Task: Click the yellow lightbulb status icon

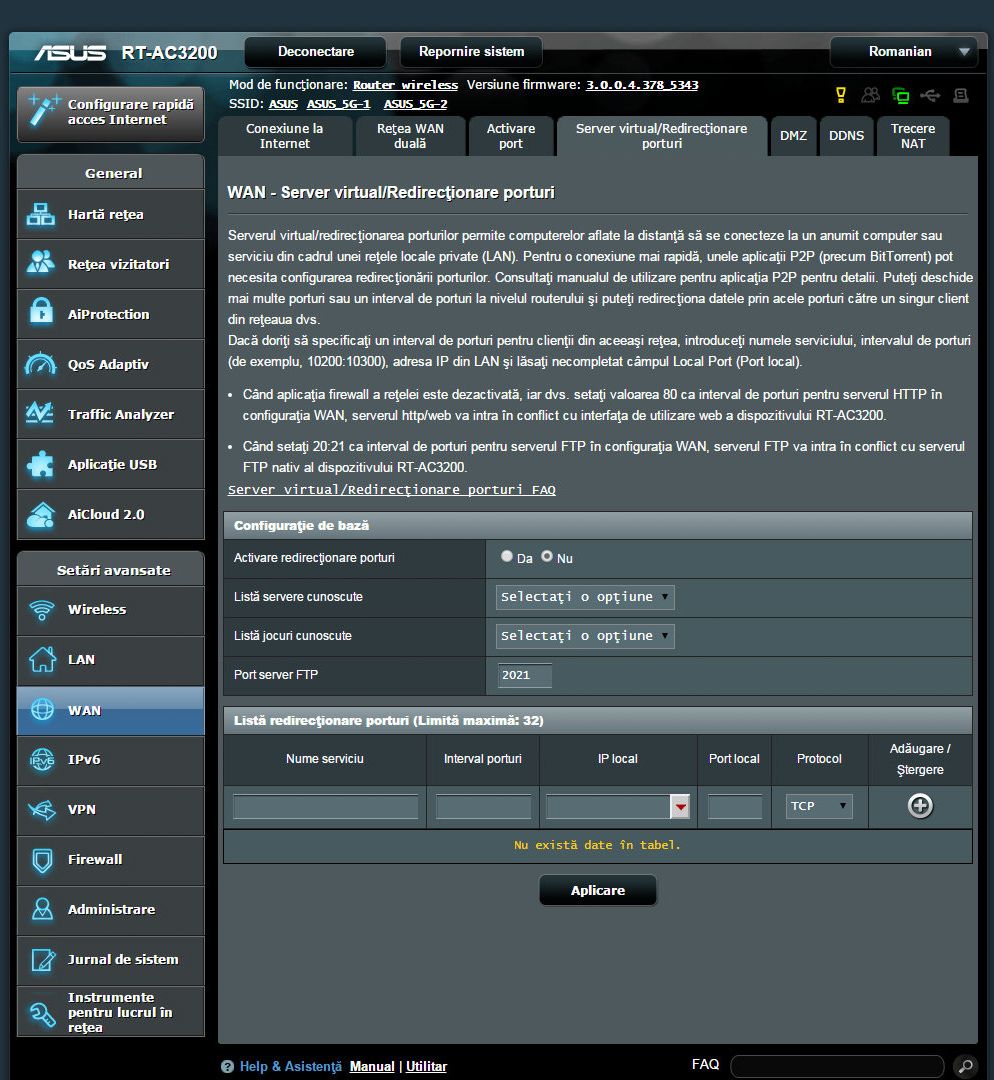Action: tap(841, 96)
